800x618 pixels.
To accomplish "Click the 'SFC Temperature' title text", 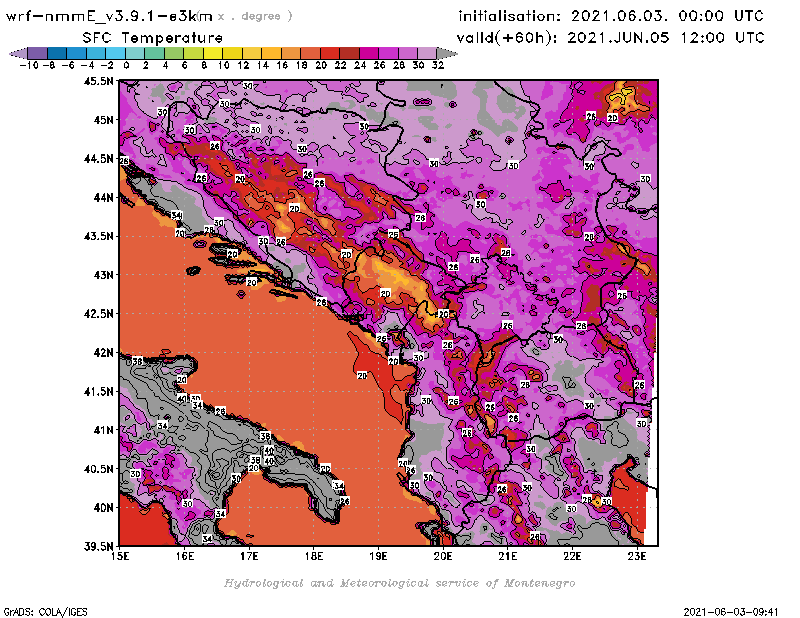I will 153,38.
